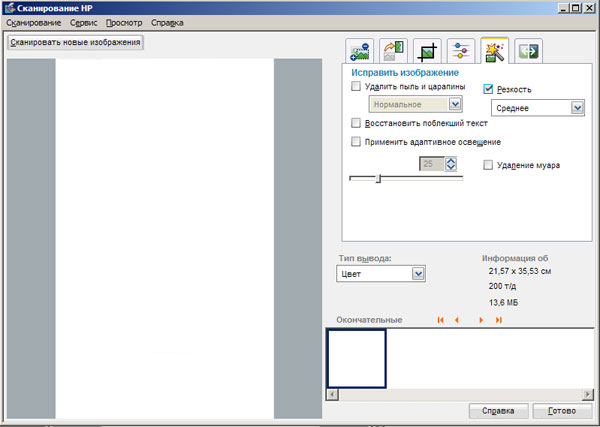This screenshot has height=427, width=600.
Task: Click the adaptive lighting value stepper arrows
Action: (451, 164)
